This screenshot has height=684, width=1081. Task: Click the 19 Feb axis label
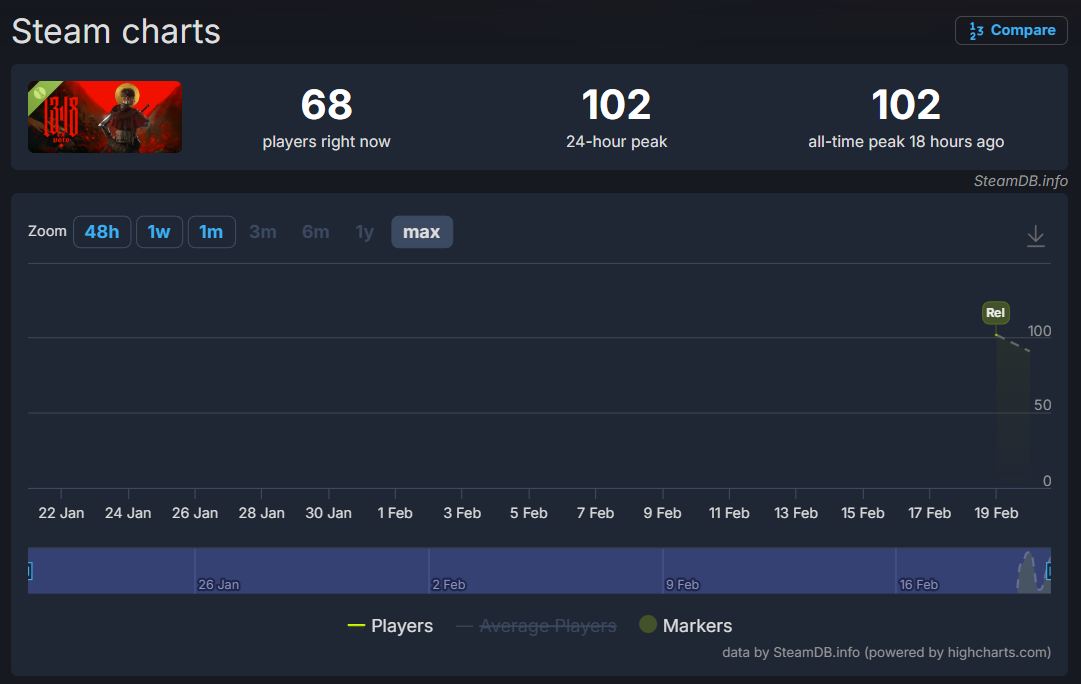(996, 513)
